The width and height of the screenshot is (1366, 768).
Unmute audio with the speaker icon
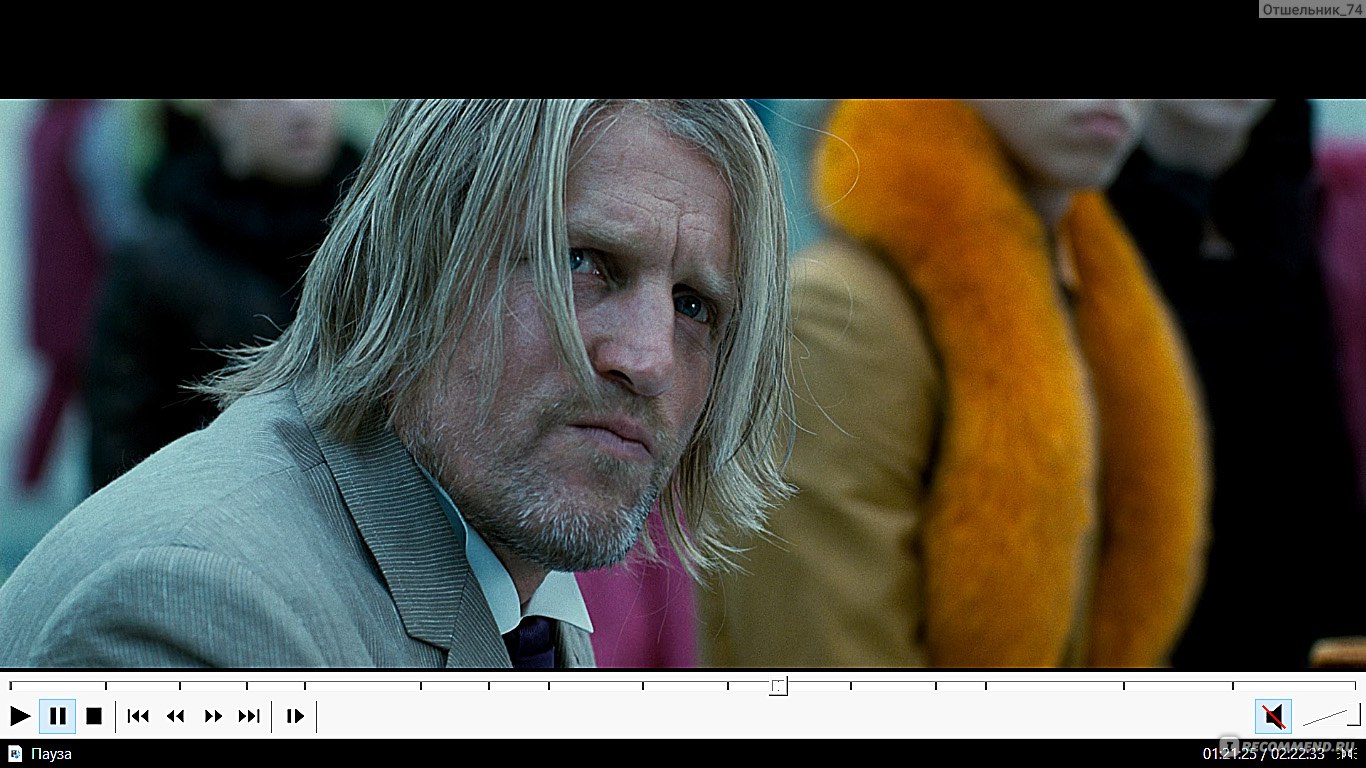[x=1273, y=716]
